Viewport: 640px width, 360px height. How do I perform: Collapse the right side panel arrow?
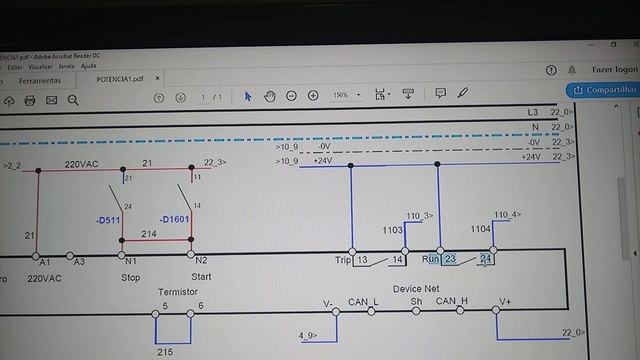pos(635,253)
